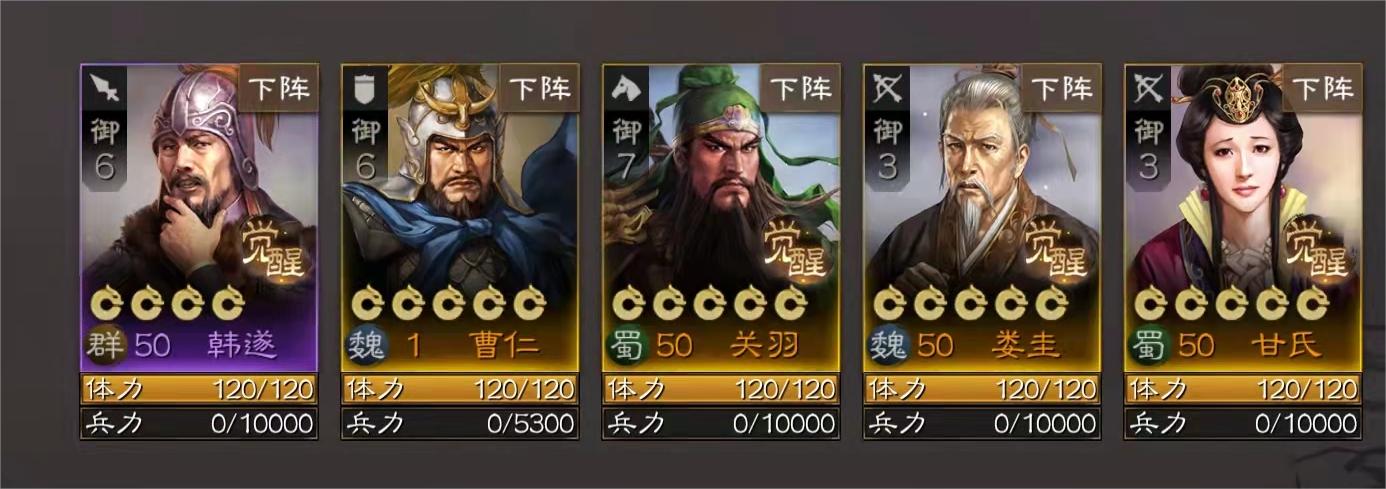The width and height of the screenshot is (1386, 489).
Task: Click the archer bow icon on 甘氏's card
Action: click(x=1147, y=88)
